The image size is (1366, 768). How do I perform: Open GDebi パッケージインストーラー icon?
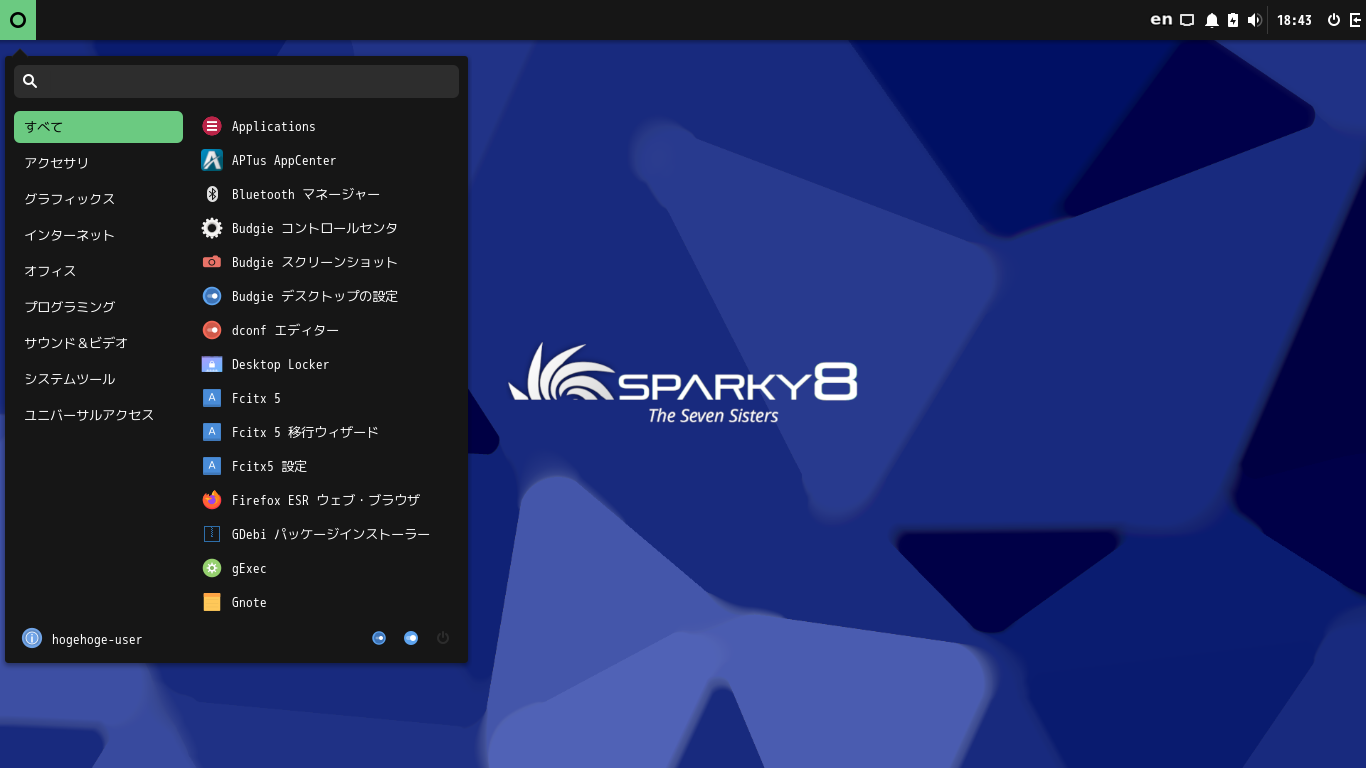point(212,534)
